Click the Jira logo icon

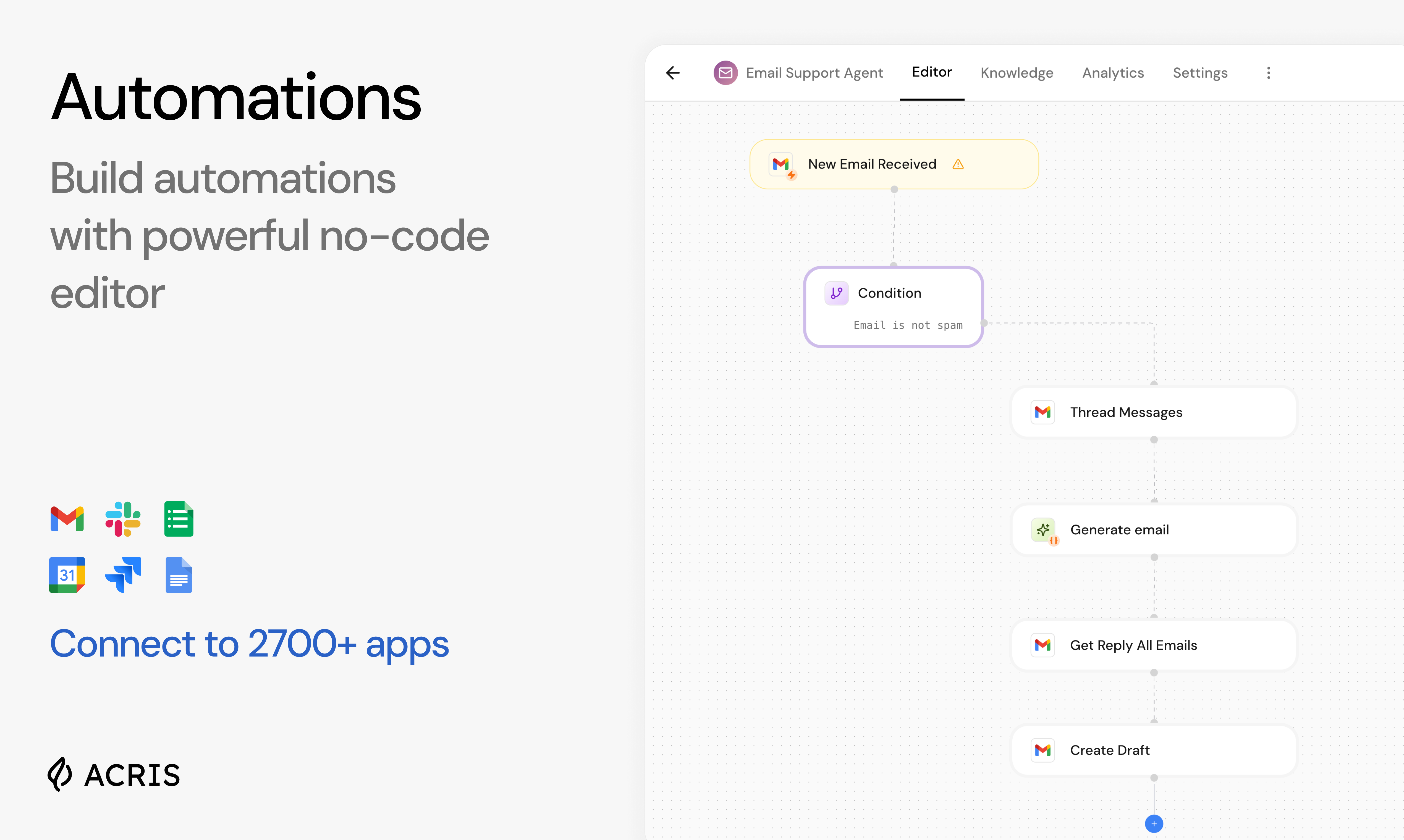[123, 575]
